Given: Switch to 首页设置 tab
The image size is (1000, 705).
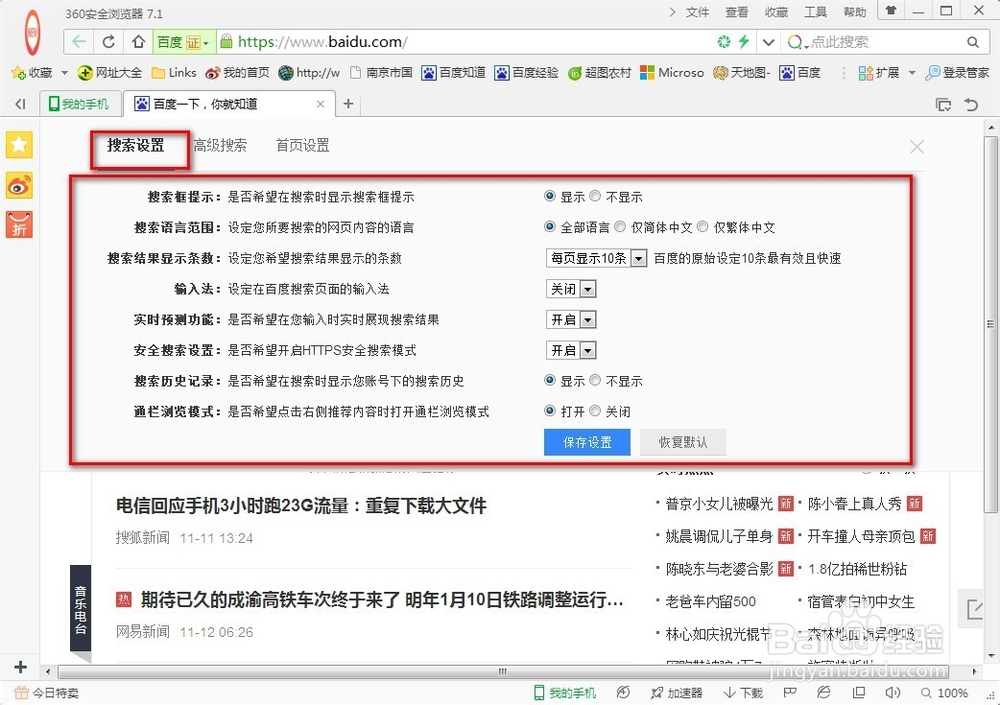Looking at the screenshot, I should click(x=303, y=145).
